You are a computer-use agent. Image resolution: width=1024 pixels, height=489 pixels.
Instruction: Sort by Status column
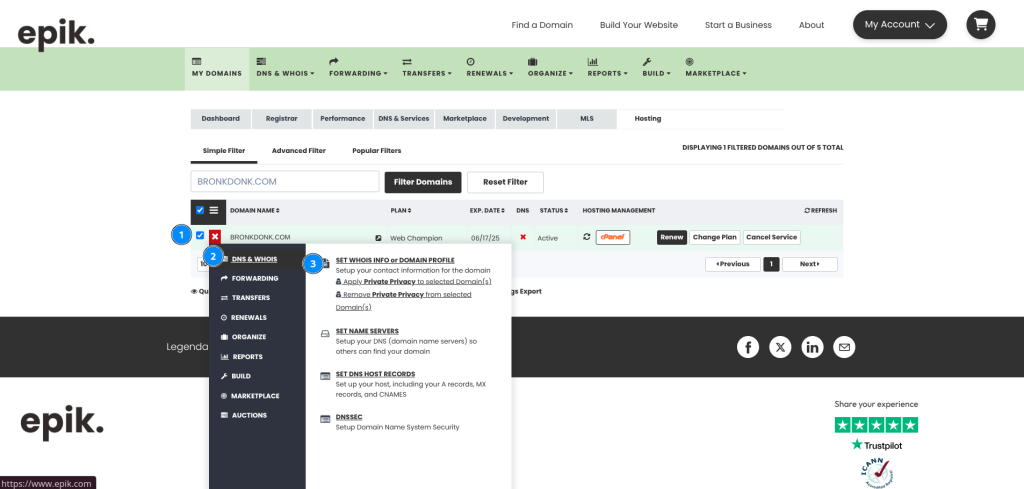coord(554,210)
